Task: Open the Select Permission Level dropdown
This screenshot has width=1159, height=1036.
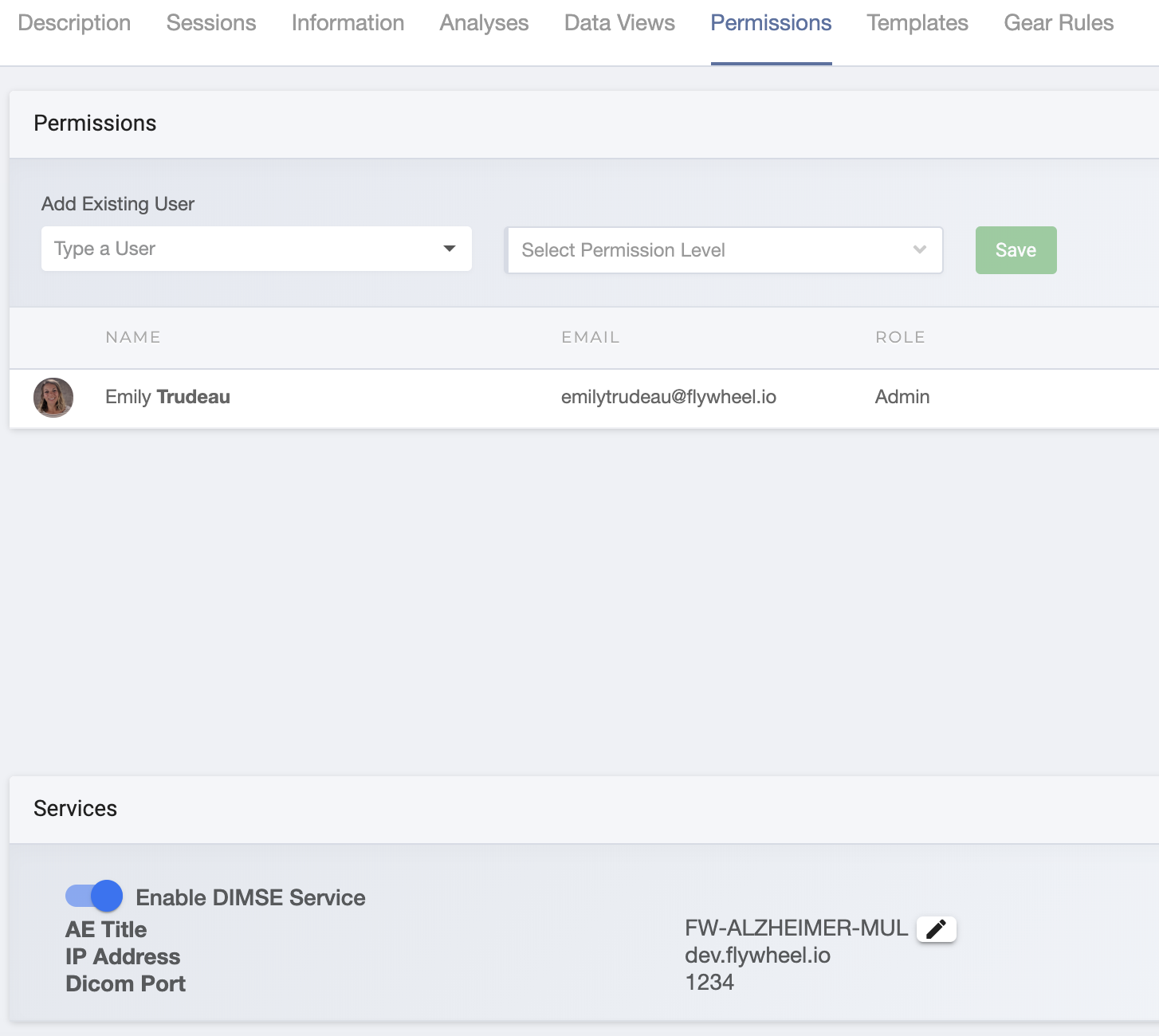Action: 724,250
